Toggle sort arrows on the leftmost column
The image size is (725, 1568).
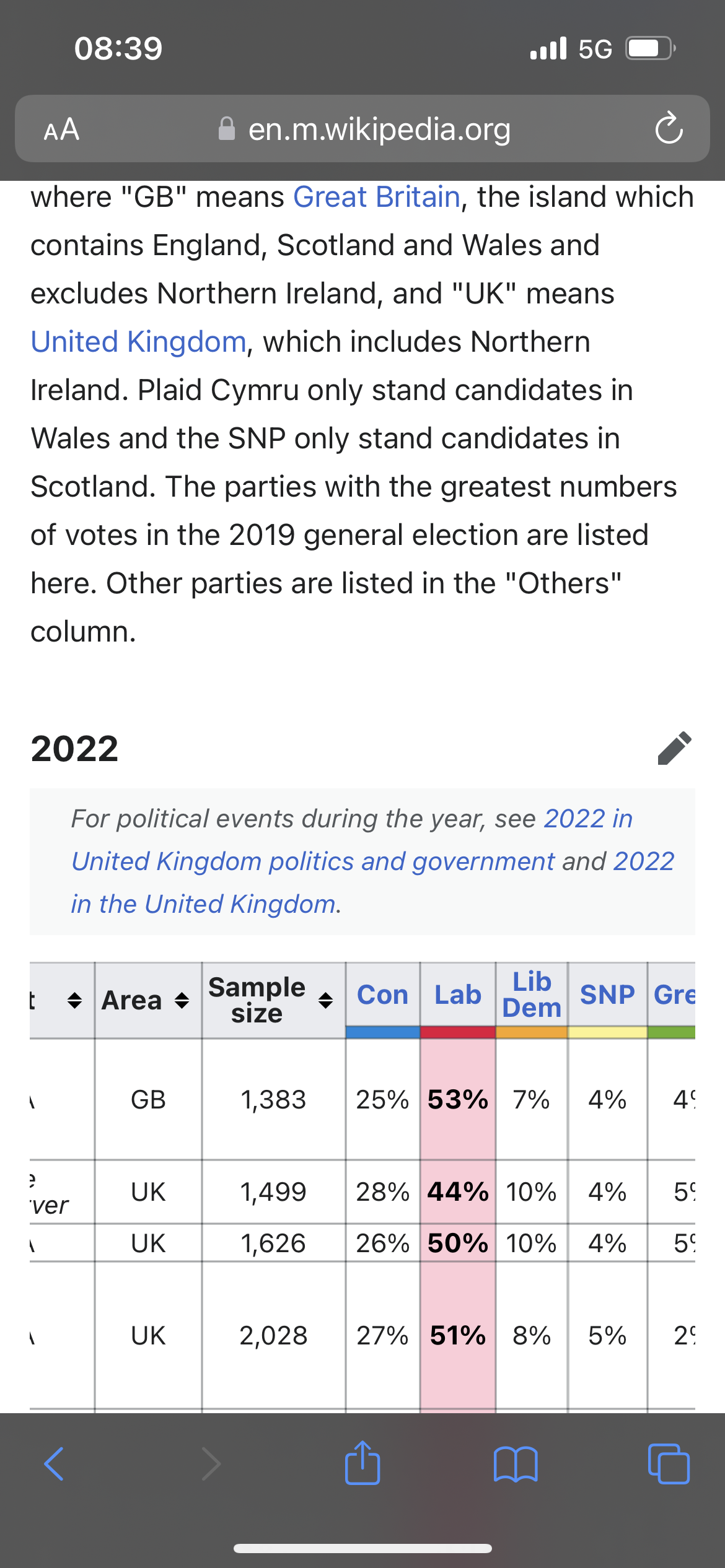(x=74, y=1000)
